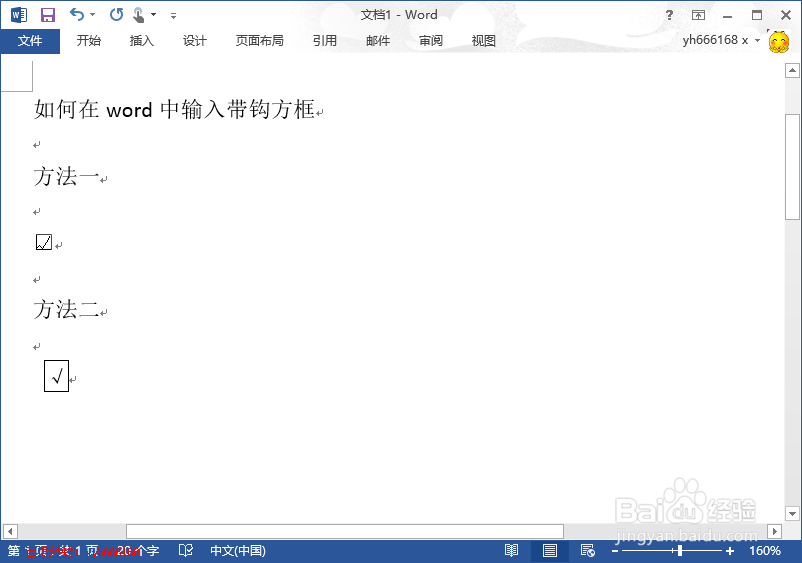Switch to the 邮件 (Mailings) tab

coord(378,41)
